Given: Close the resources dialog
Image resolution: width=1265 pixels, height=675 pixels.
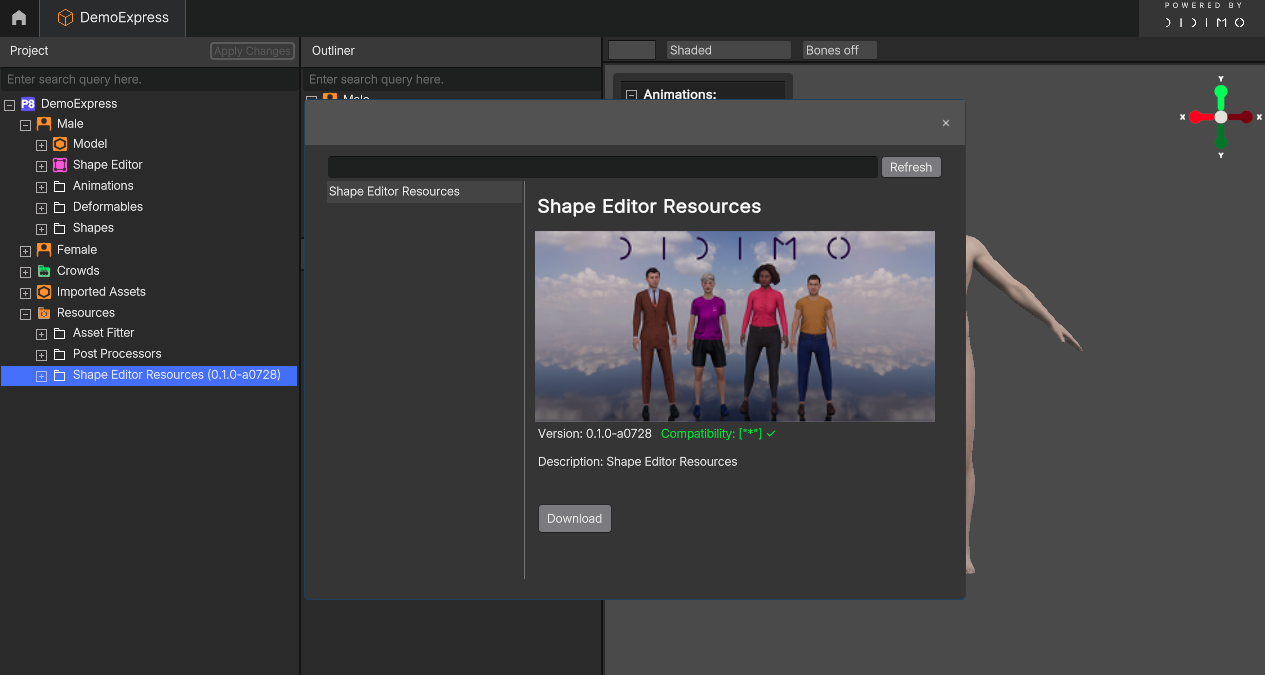Looking at the screenshot, I should [946, 123].
